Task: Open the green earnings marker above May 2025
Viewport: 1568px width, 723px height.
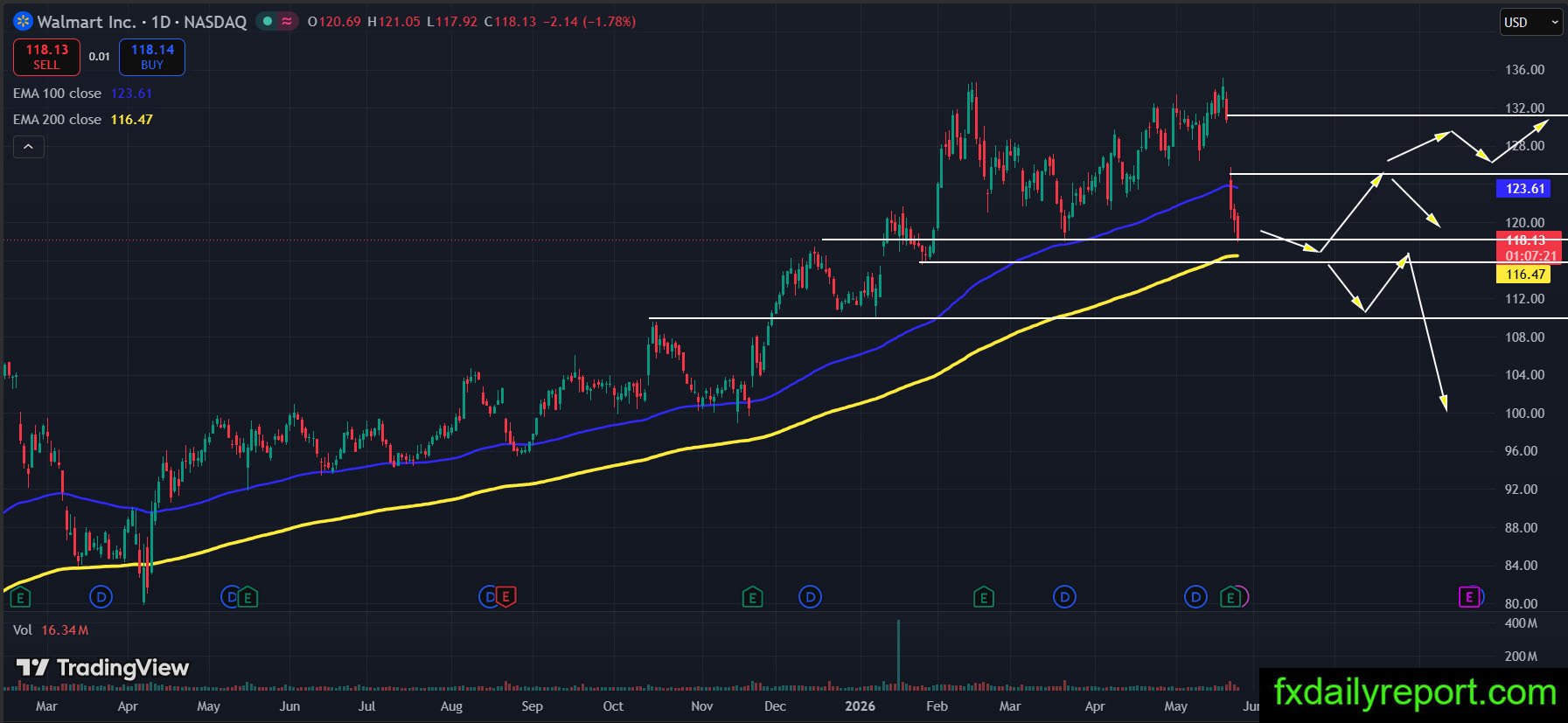Action: [x=248, y=597]
